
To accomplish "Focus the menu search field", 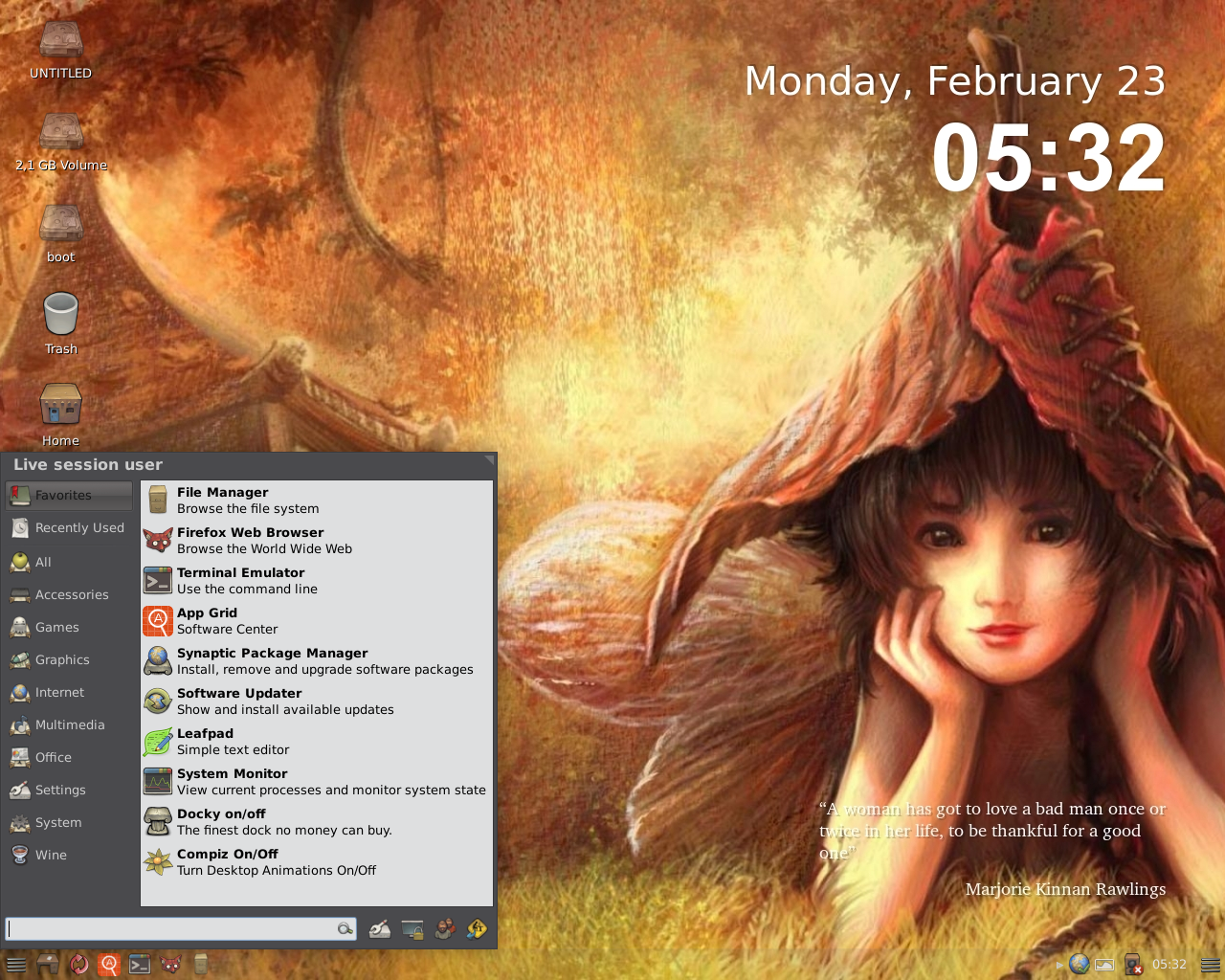I will tap(181, 928).
